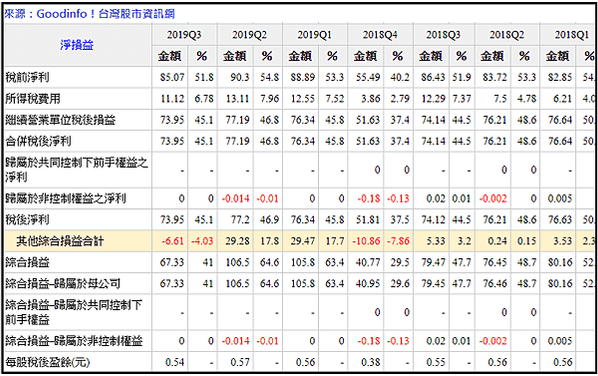The height and width of the screenshot is (376, 598).
Task: Click the 7.5 income tax value
Action: tap(500, 99)
